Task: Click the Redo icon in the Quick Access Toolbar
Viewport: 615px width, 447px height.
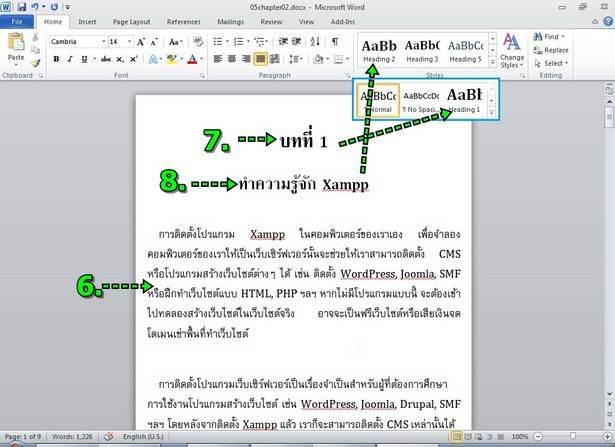Action: click(x=54, y=7)
